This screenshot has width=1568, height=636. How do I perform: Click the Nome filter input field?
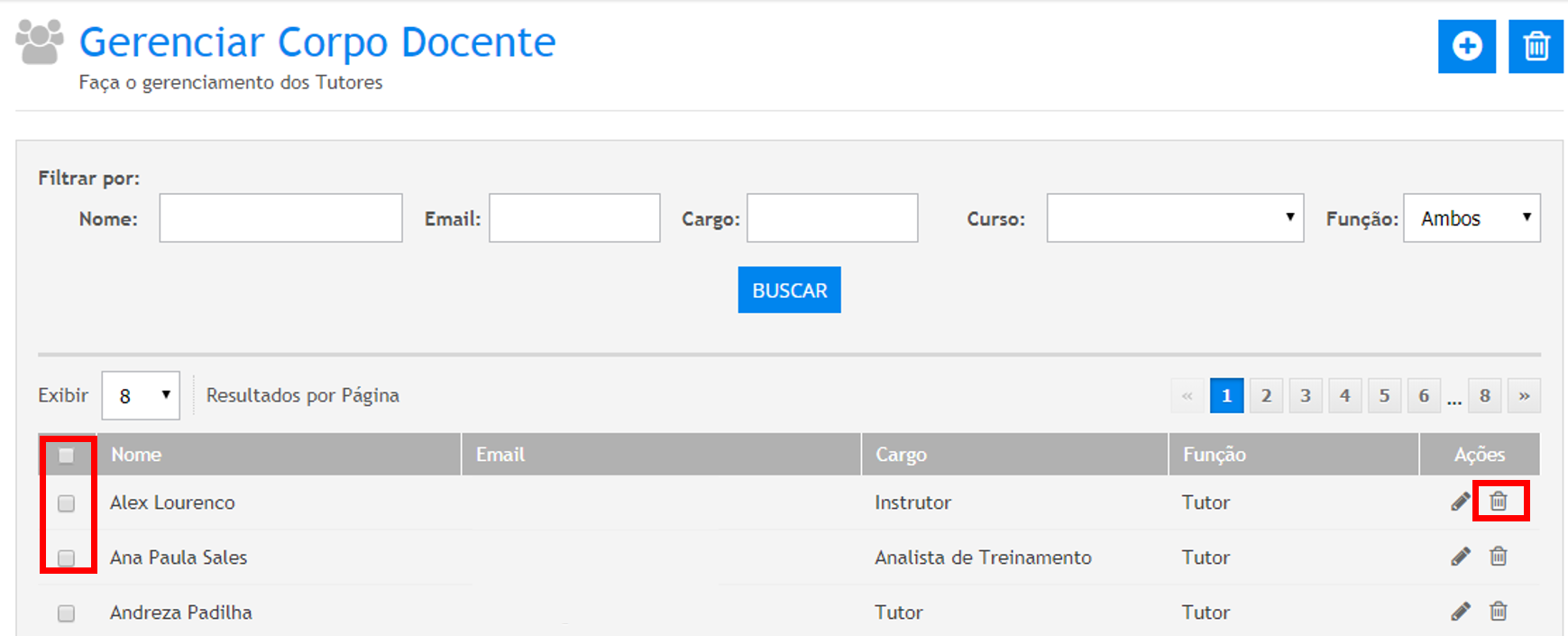[280, 218]
